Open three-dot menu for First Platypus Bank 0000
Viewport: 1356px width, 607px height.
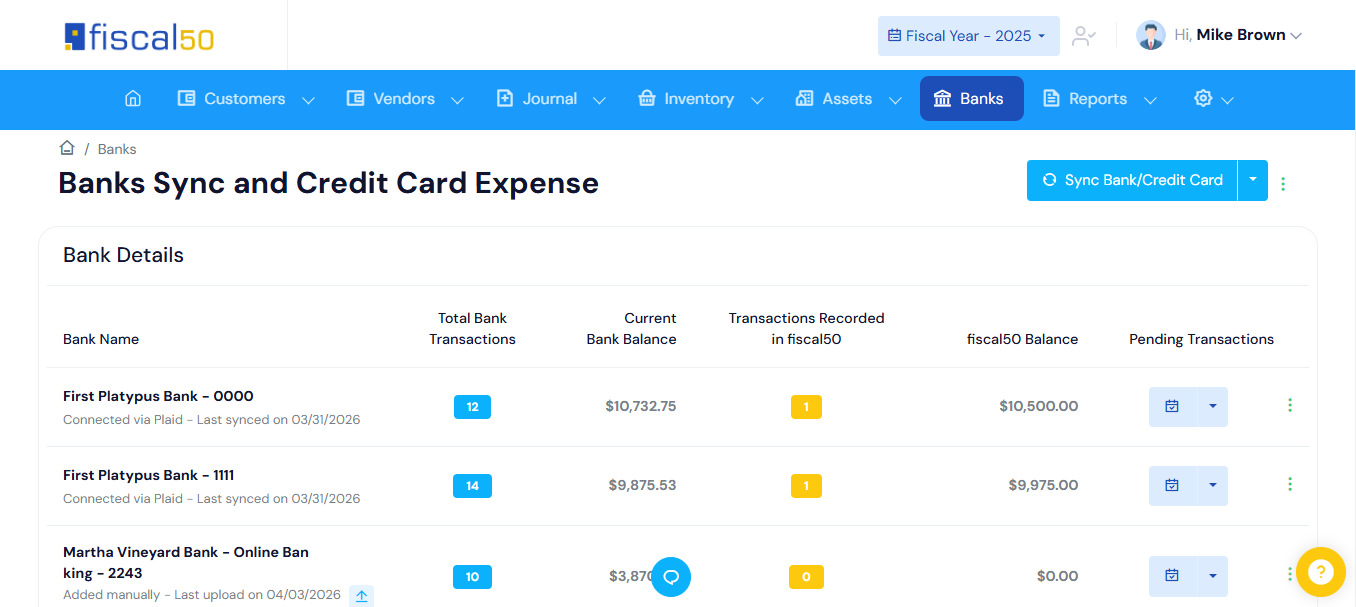click(1290, 405)
